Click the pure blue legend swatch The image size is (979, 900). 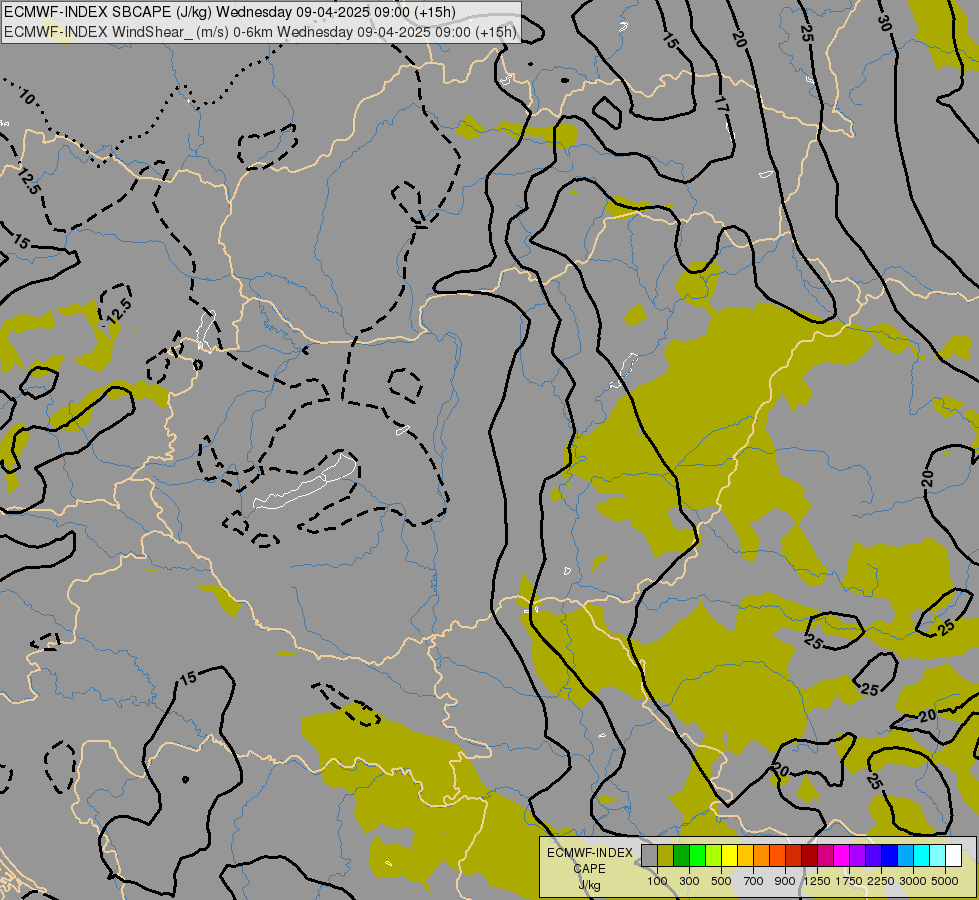890,855
